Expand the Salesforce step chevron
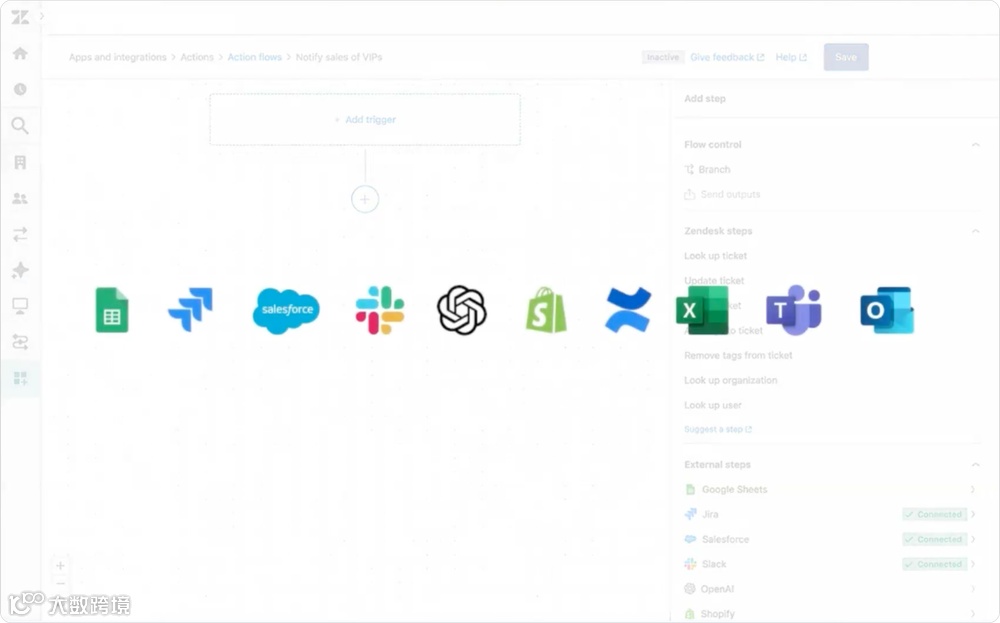This screenshot has width=1000, height=623. coord(974,539)
